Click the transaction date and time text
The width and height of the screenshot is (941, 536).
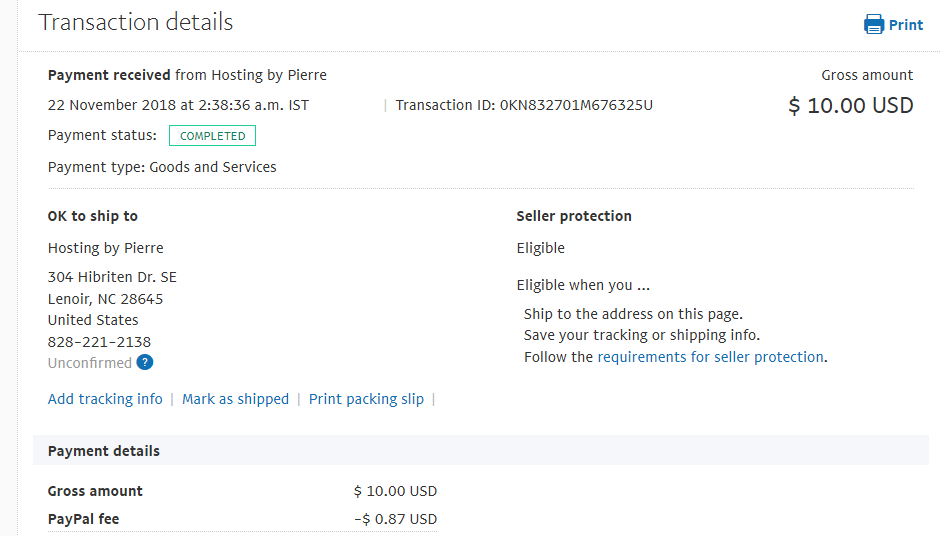tap(178, 106)
